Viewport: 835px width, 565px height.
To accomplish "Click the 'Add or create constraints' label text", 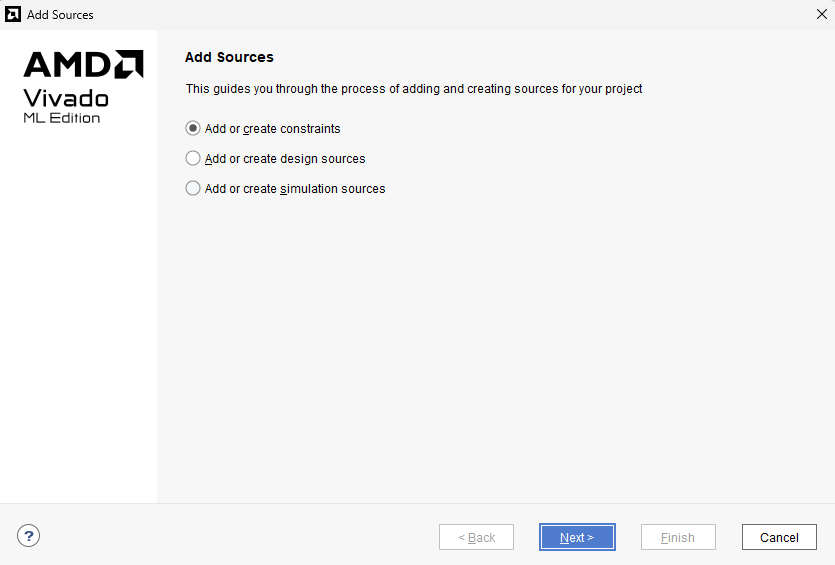I will point(272,129).
